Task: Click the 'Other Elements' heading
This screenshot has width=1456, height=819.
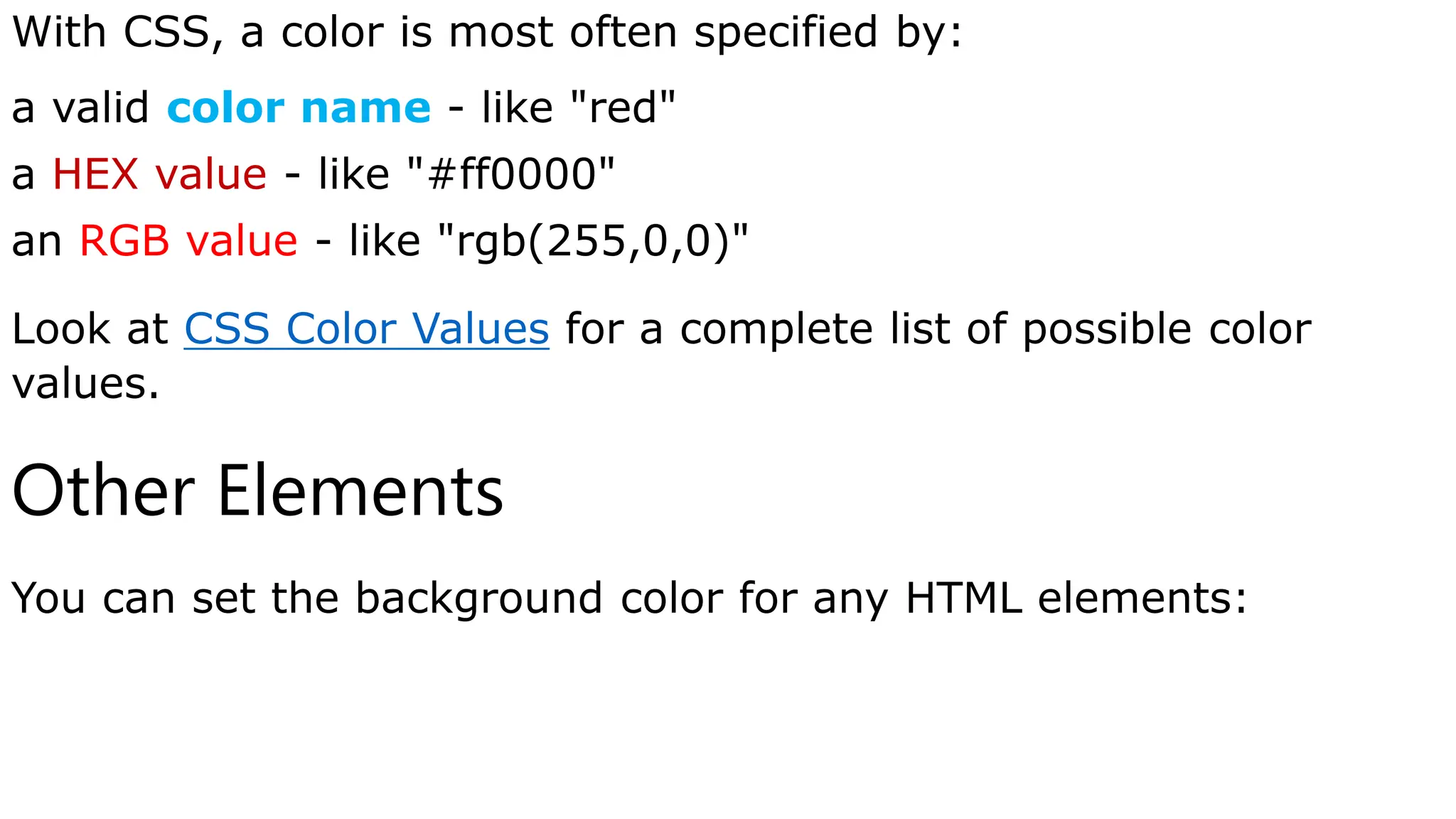Action: pos(257,492)
